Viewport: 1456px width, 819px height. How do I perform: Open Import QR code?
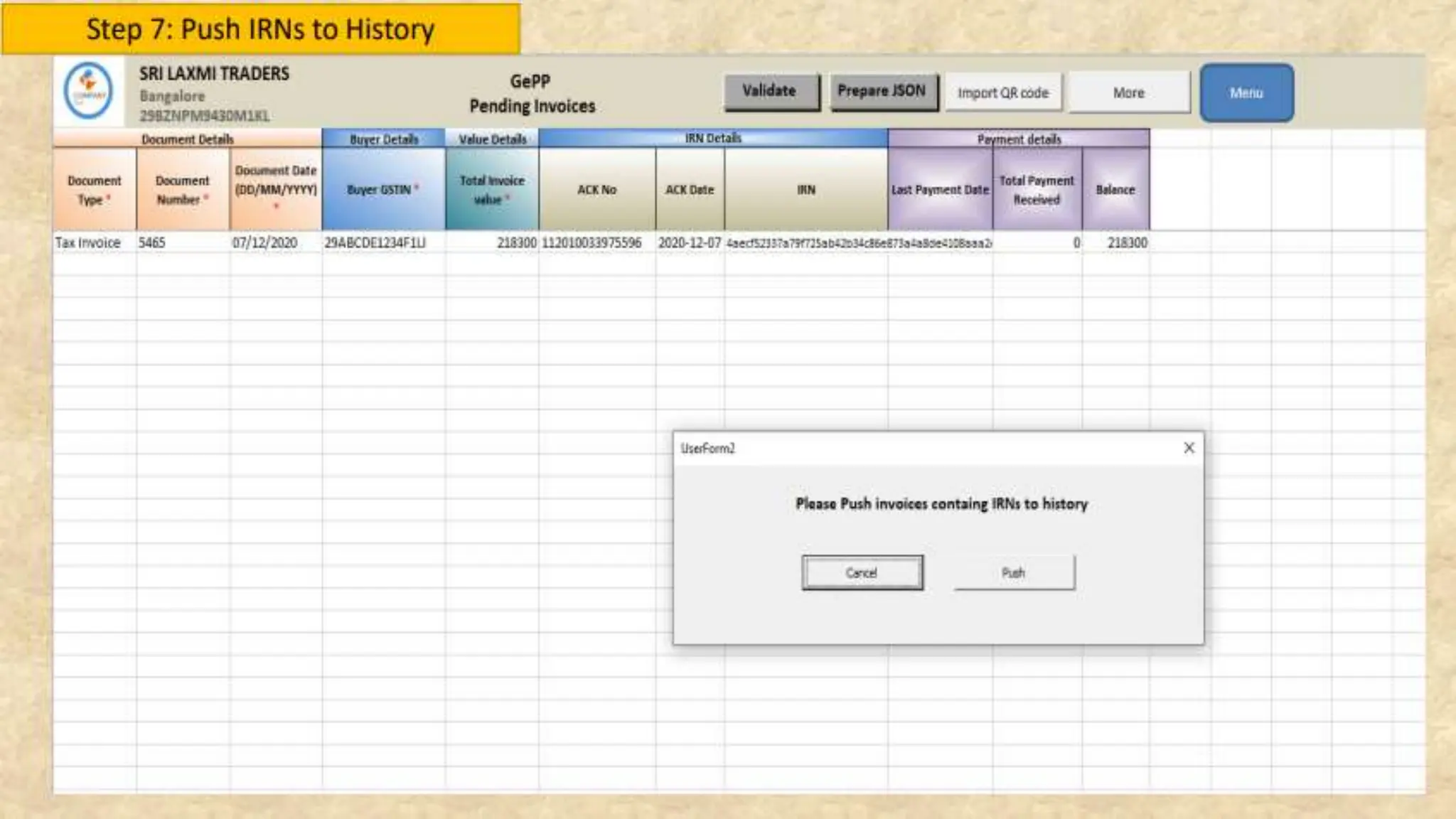(1002, 93)
